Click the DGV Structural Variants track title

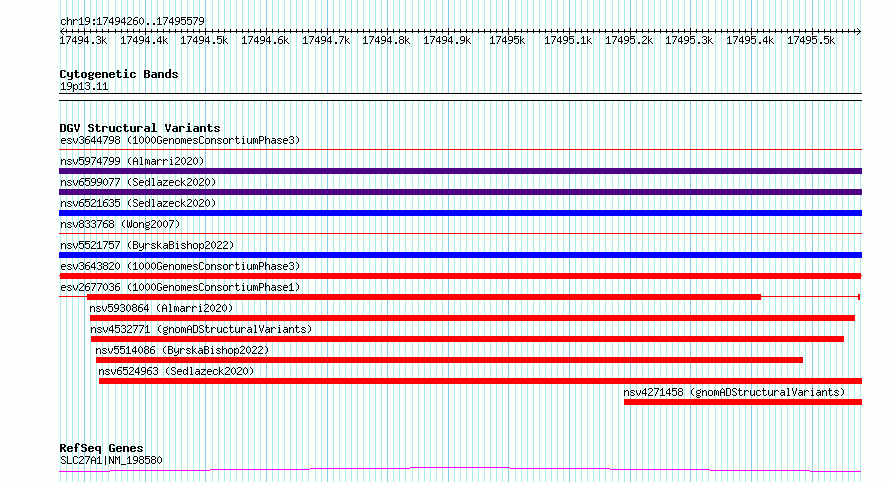(140, 128)
